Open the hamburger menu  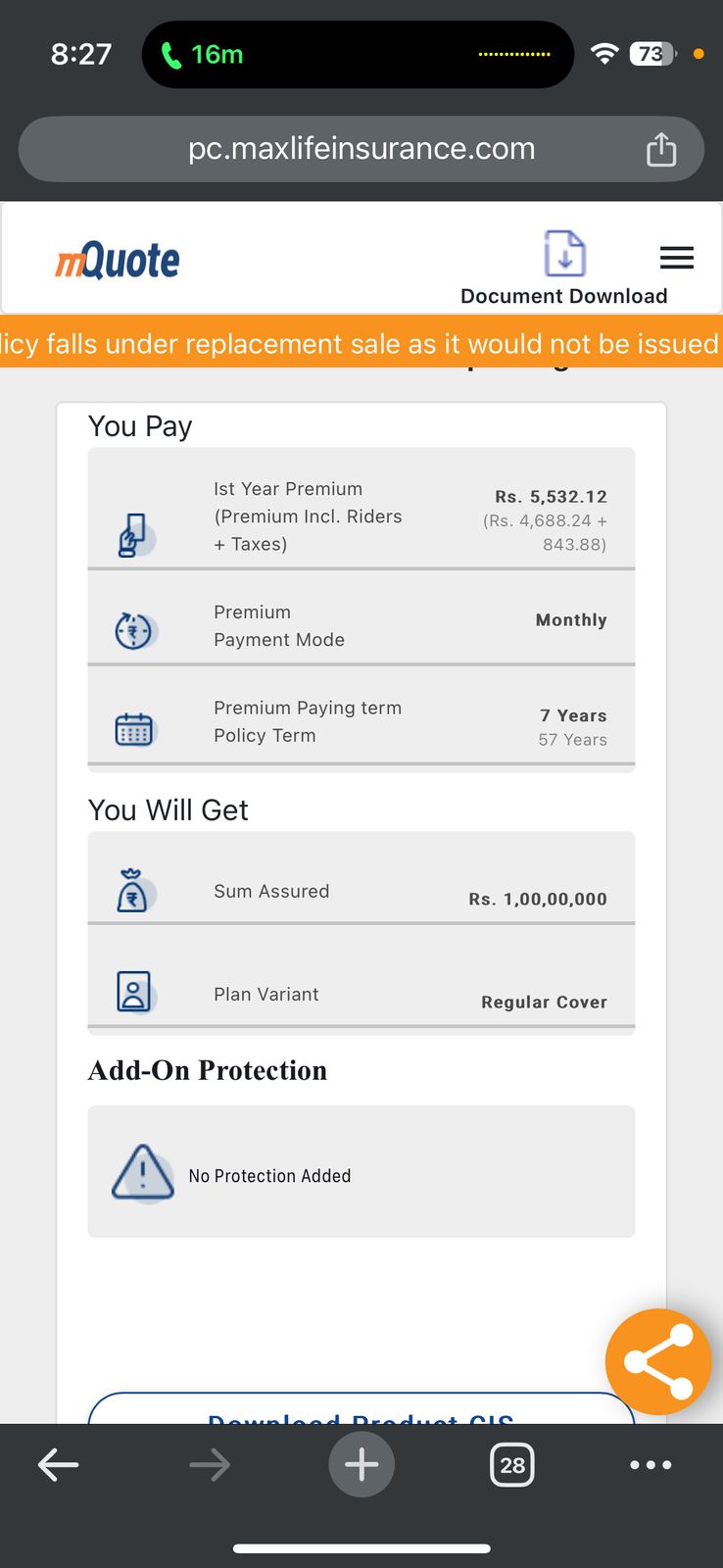677,258
